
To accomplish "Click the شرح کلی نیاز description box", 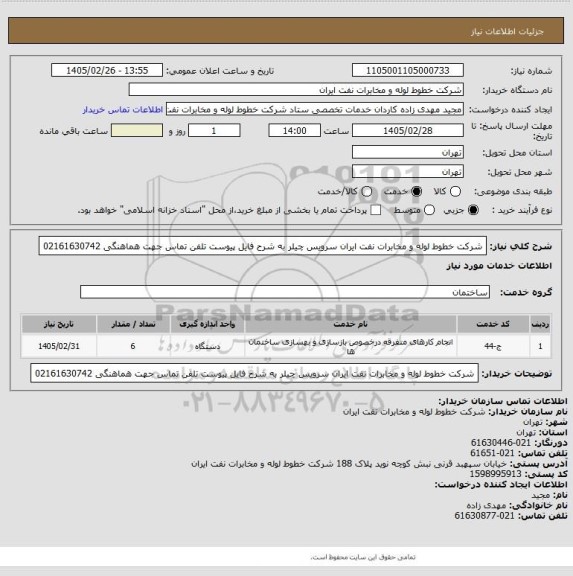I will tap(263, 246).
